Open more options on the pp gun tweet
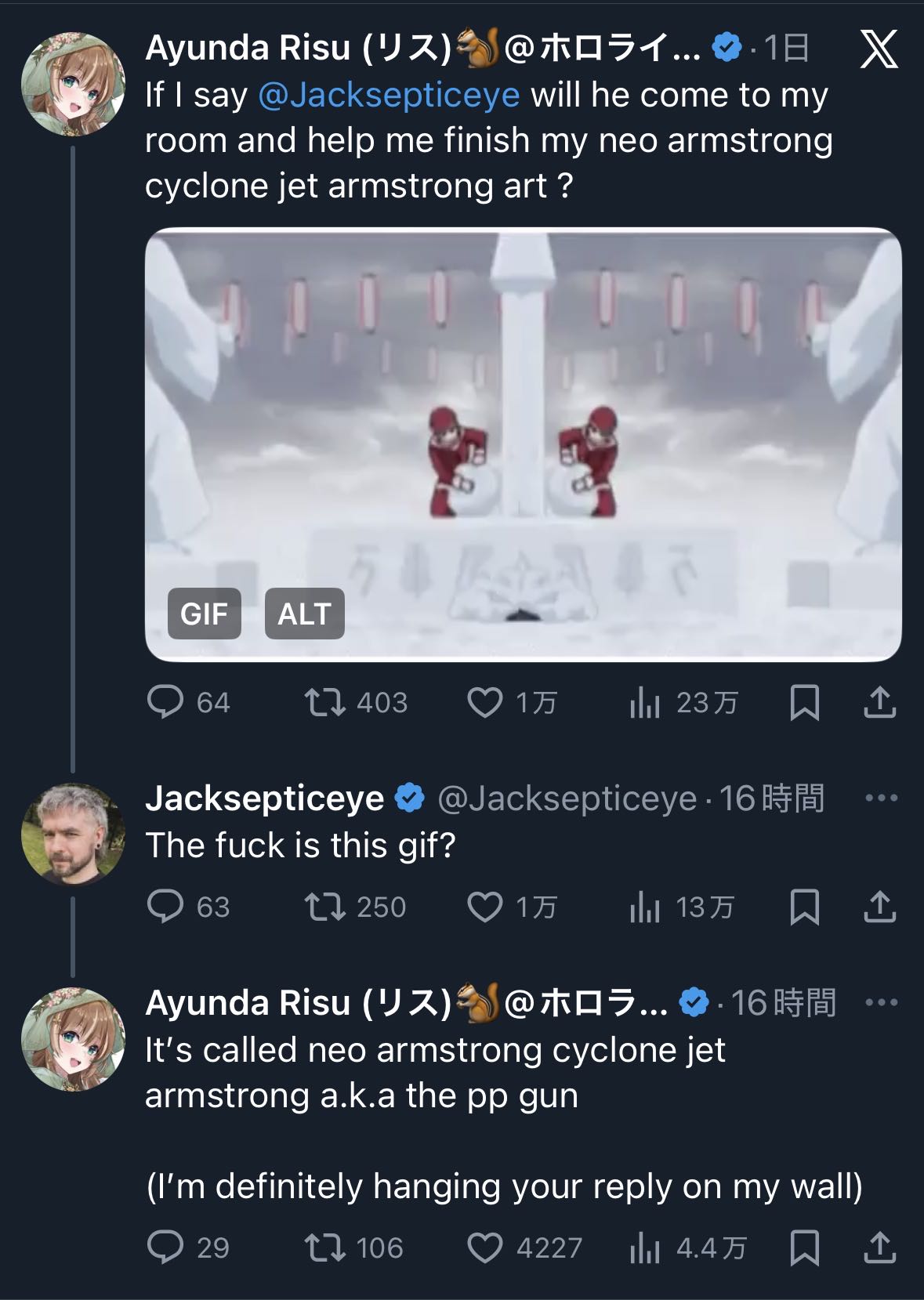Screen dimensions: 924x1300 (x=881, y=1002)
